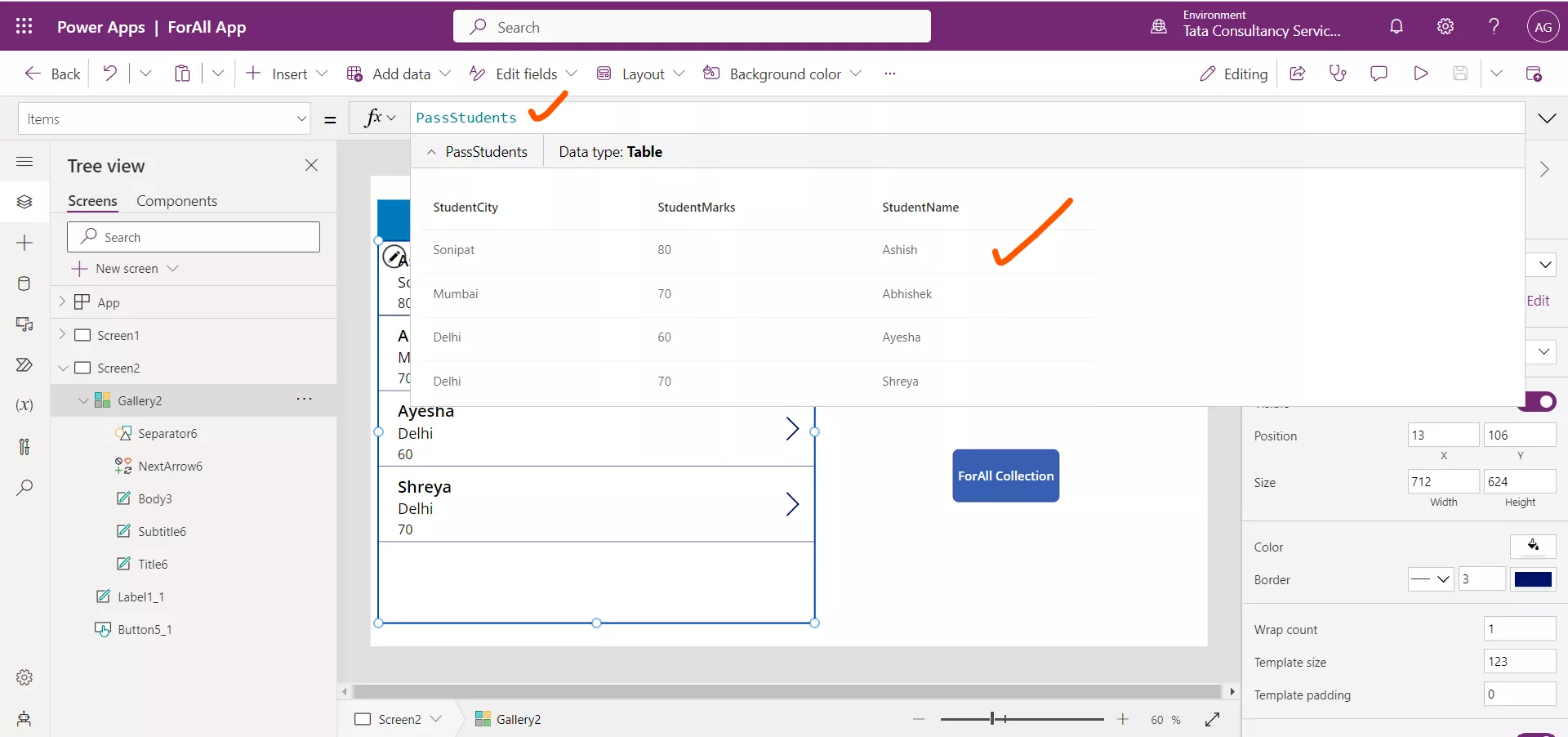The width and height of the screenshot is (1568, 737).
Task: Open the Variables (x) icon
Action: (x=24, y=405)
